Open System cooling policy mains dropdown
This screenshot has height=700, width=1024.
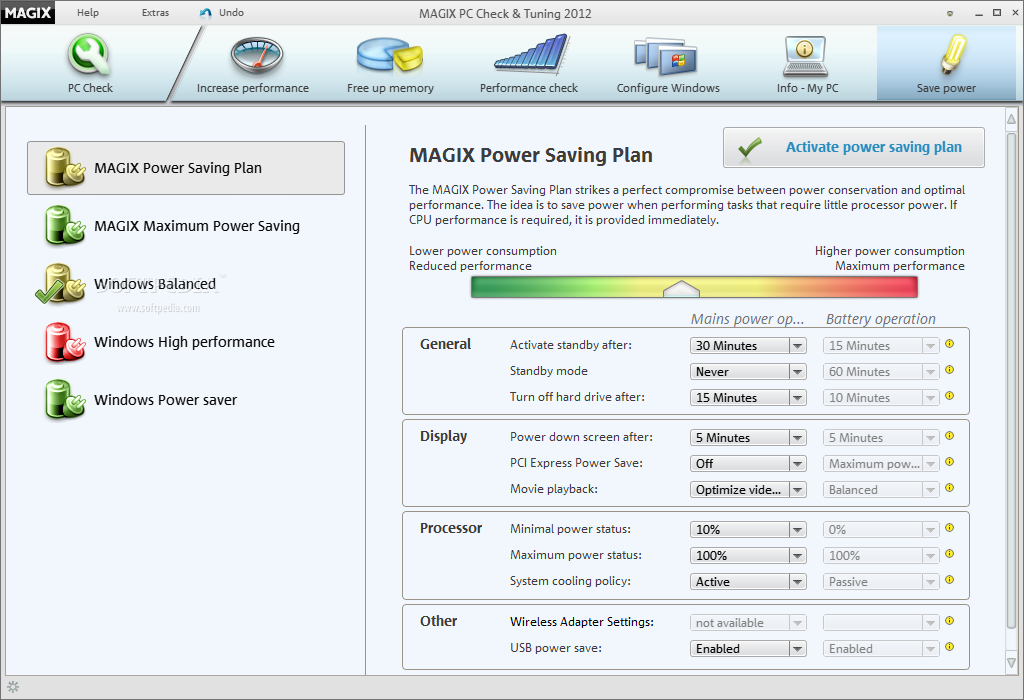coord(748,582)
